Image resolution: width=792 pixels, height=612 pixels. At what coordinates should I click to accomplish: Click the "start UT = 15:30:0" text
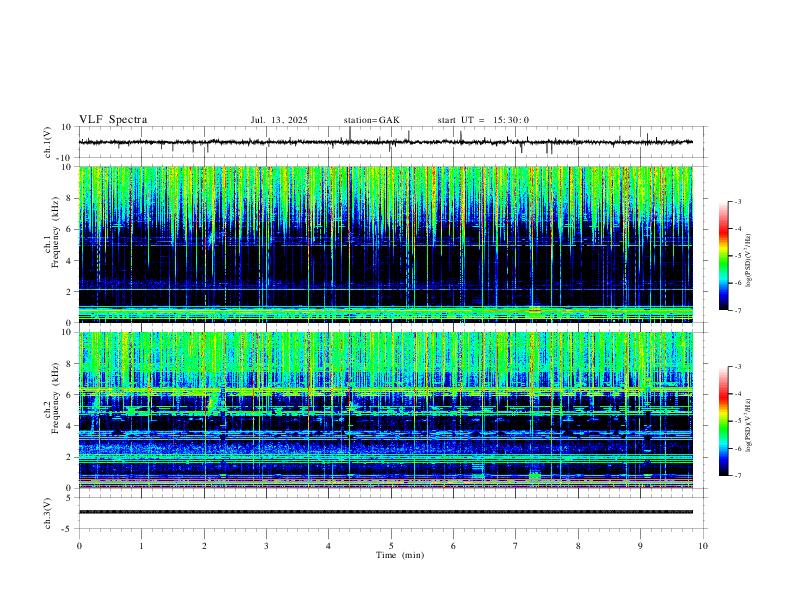pyautogui.click(x=483, y=120)
